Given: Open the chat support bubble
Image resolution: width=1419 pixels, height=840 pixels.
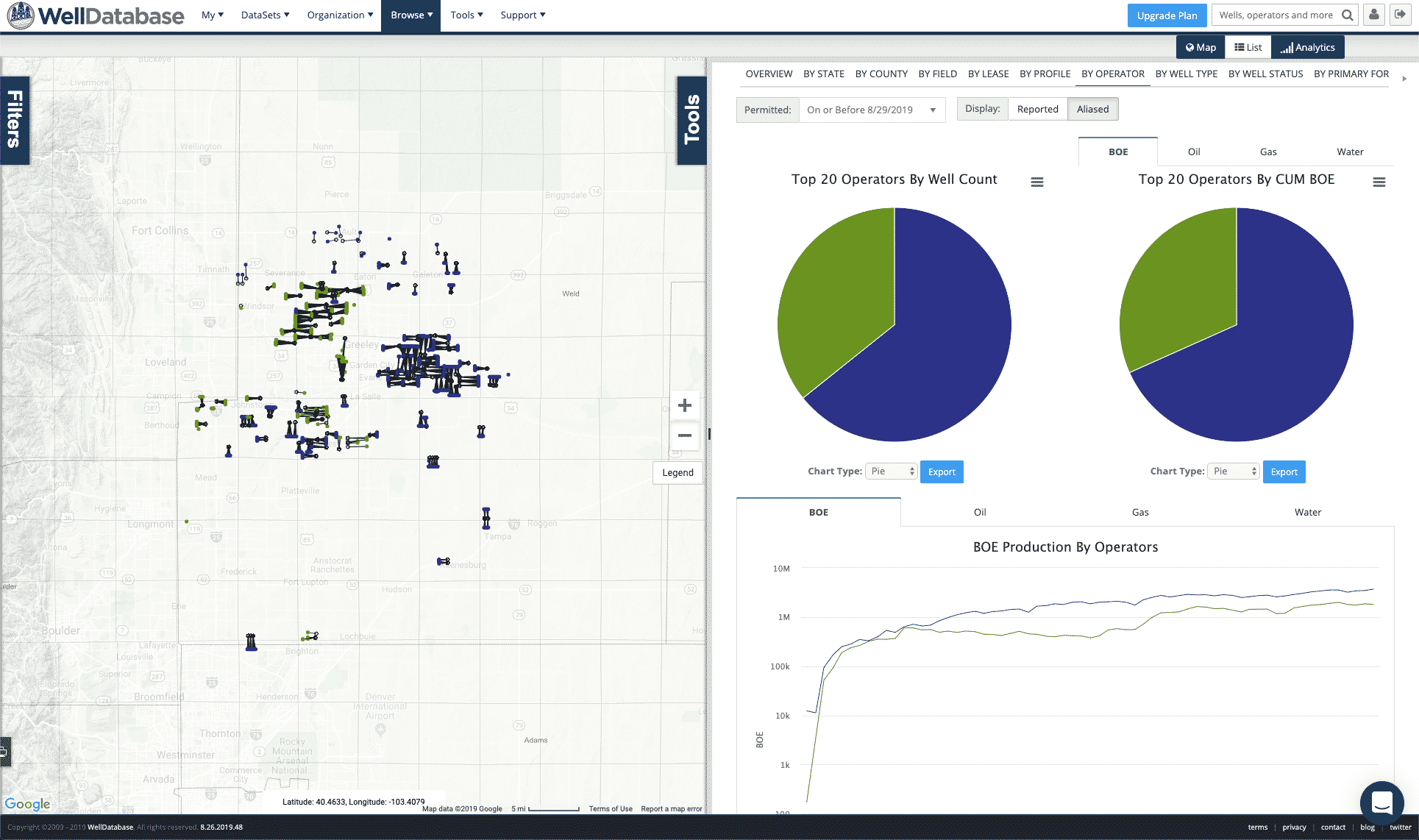Looking at the screenshot, I should pos(1381,802).
